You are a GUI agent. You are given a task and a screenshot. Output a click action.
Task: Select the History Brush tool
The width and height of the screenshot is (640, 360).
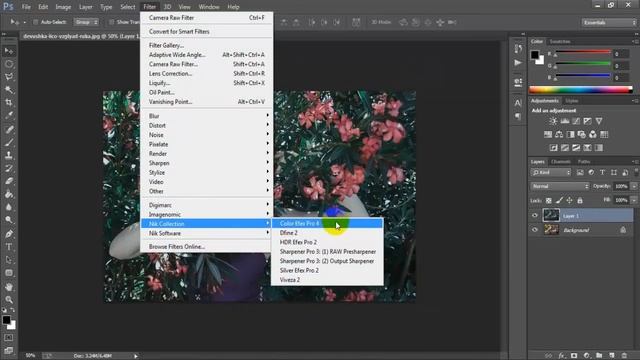click(x=9, y=168)
